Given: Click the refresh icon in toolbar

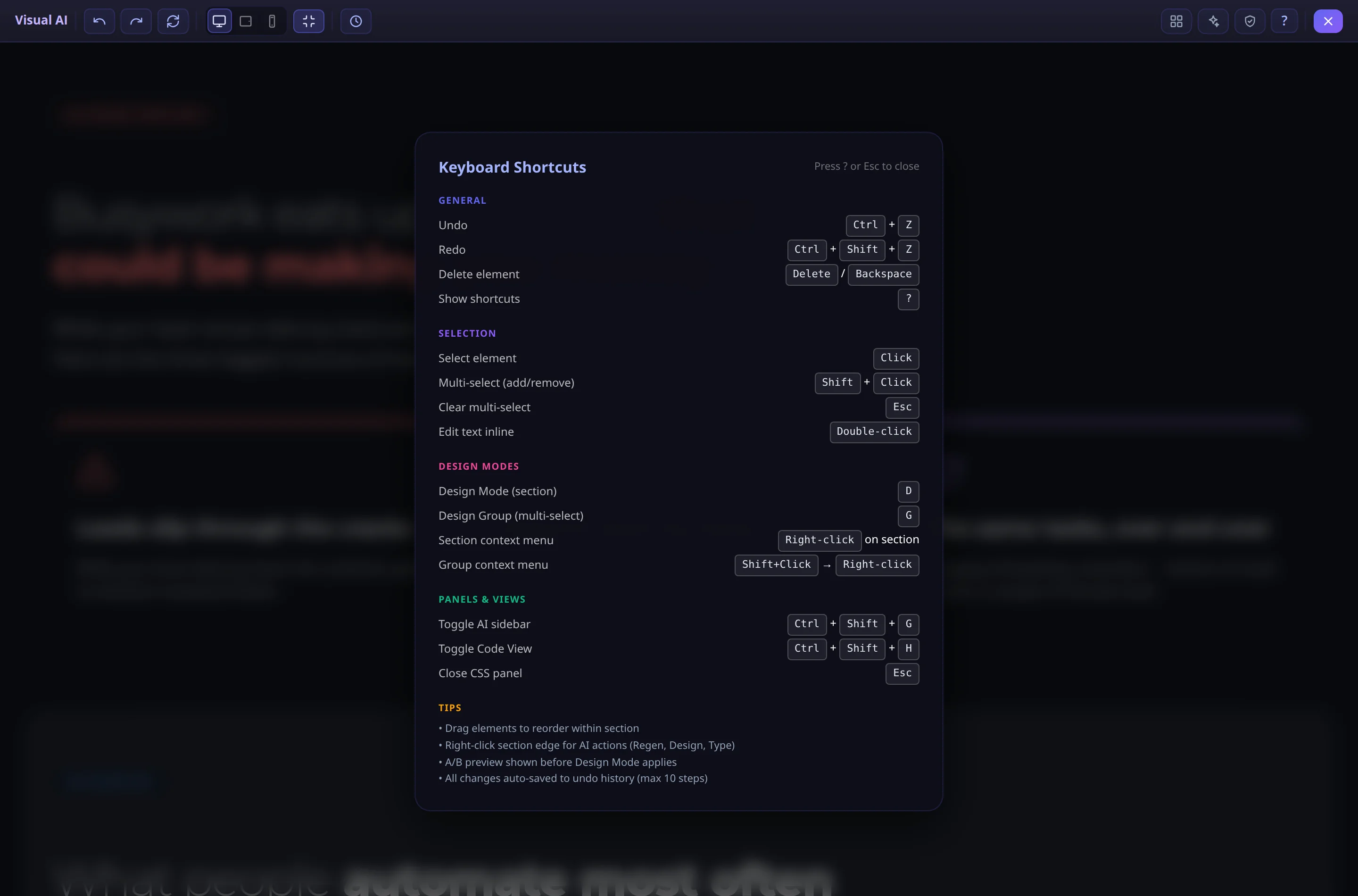Looking at the screenshot, I should click(x=173, y=21).
